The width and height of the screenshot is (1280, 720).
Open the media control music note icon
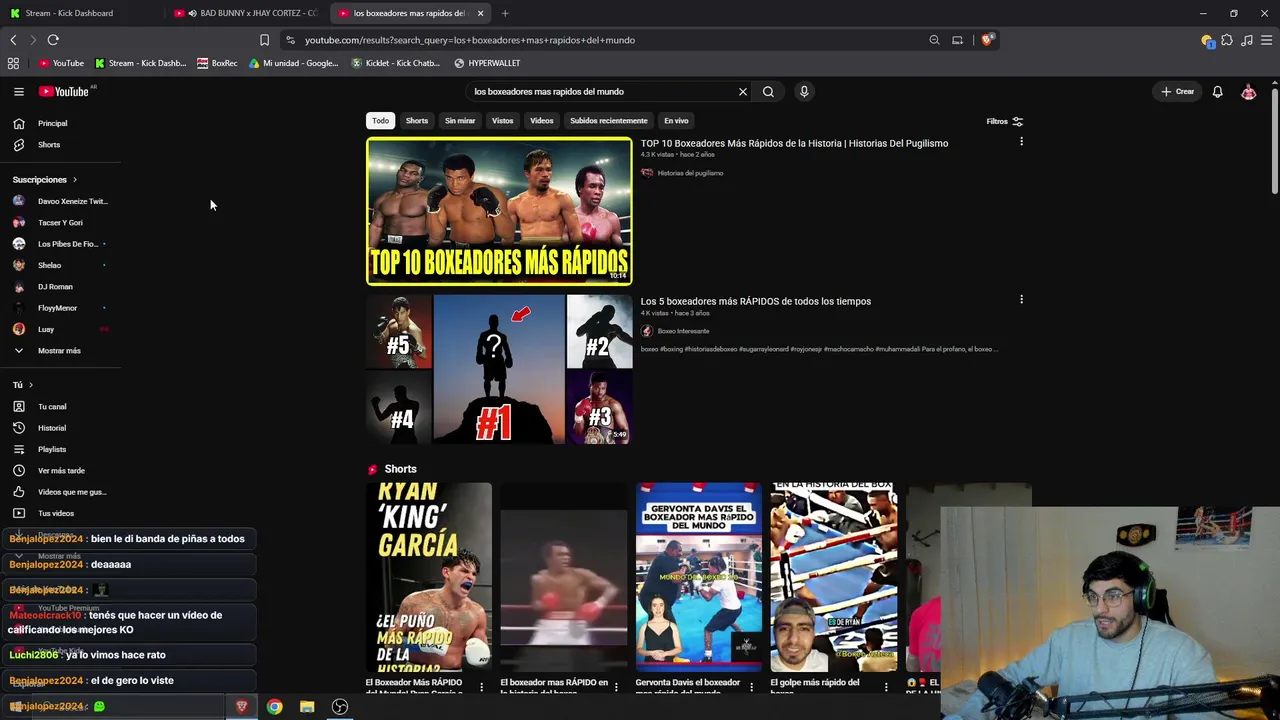coord(1247,40)
